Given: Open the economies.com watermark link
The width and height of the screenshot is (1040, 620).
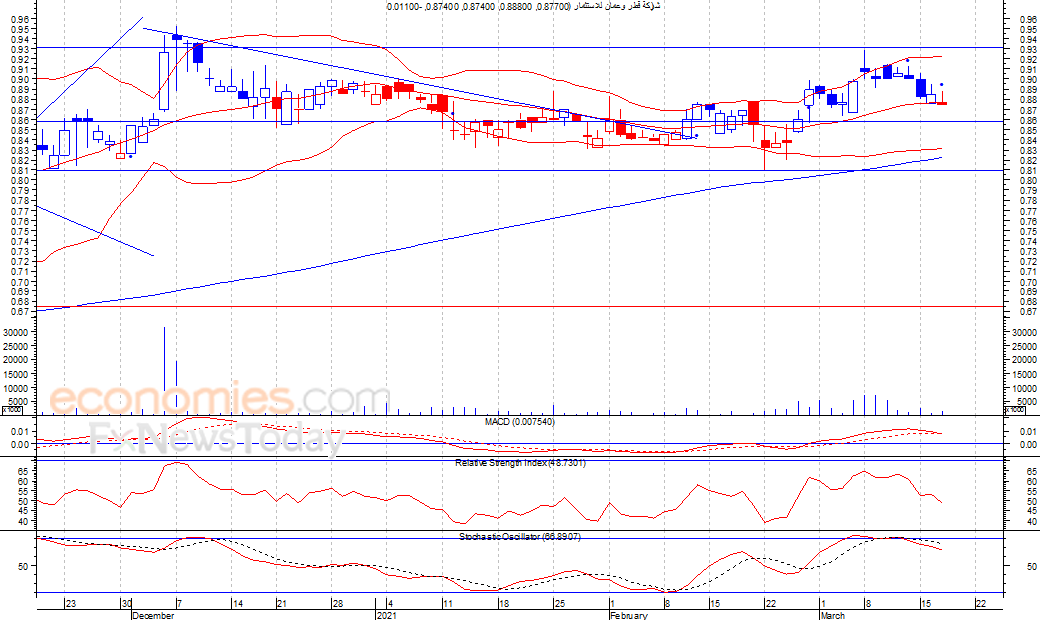Looking at the screenshot, I should coord(219,398).
